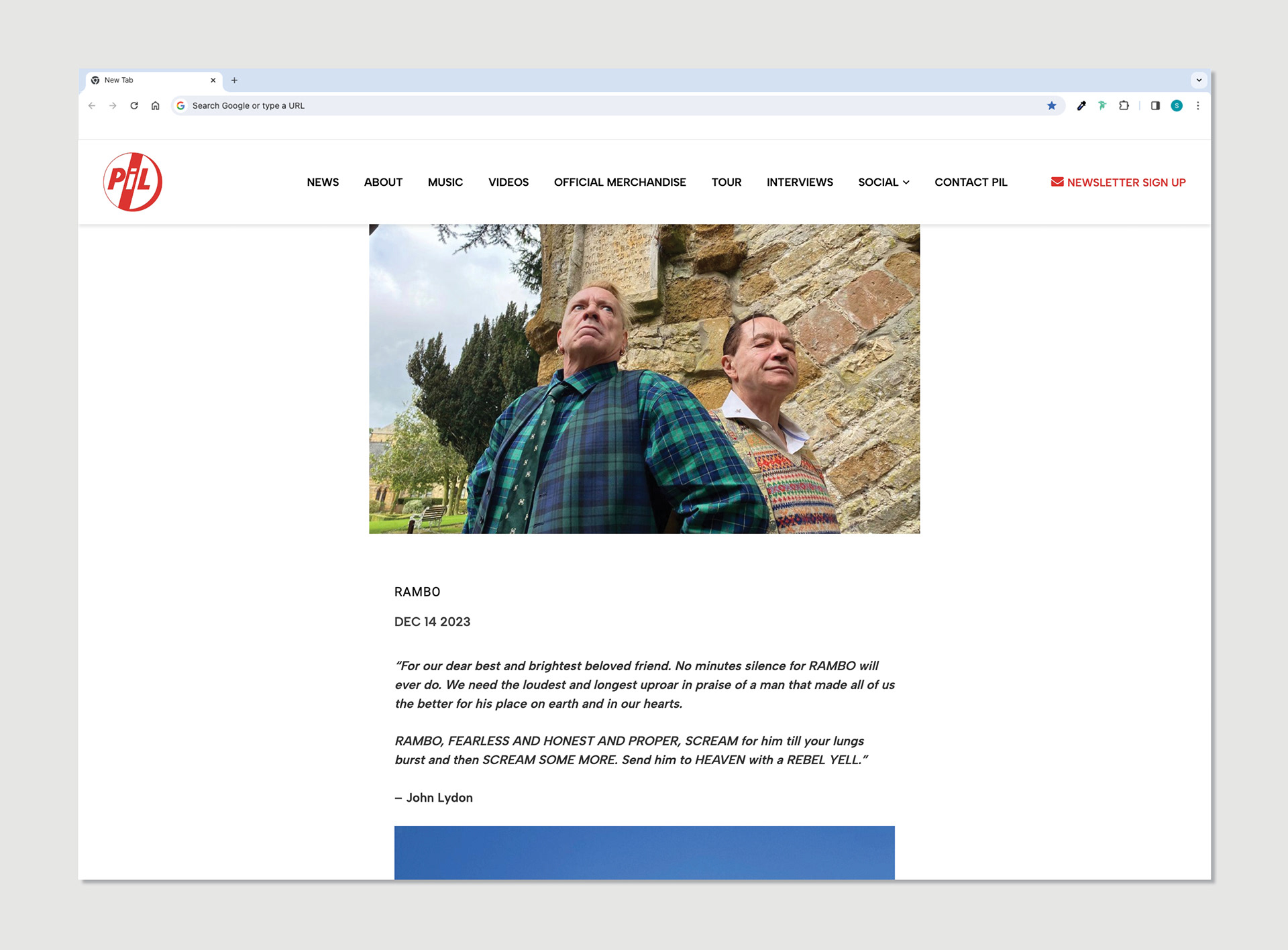The width and height of the screenshot is (1288, 950).
Task: Toggle the browser side panel icon
Action: (x=1155, y=105)
